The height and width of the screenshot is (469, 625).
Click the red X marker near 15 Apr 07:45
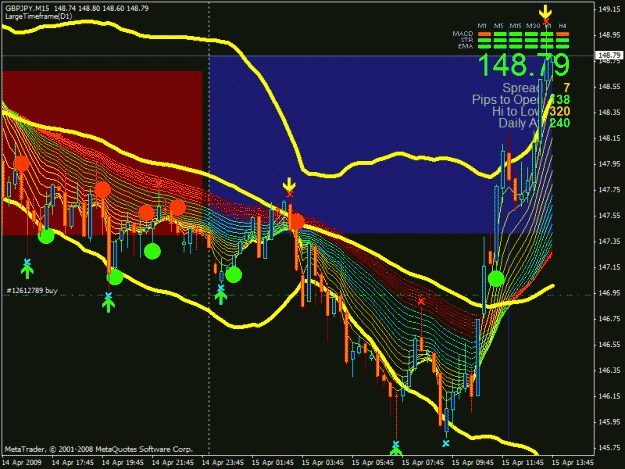(421, 302)
